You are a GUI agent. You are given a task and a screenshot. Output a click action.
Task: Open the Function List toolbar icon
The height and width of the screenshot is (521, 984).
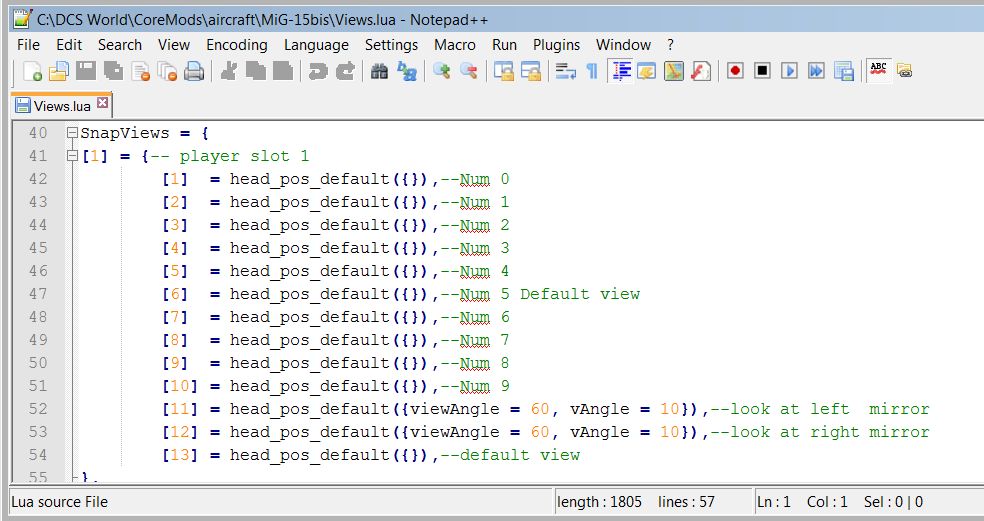700,71
